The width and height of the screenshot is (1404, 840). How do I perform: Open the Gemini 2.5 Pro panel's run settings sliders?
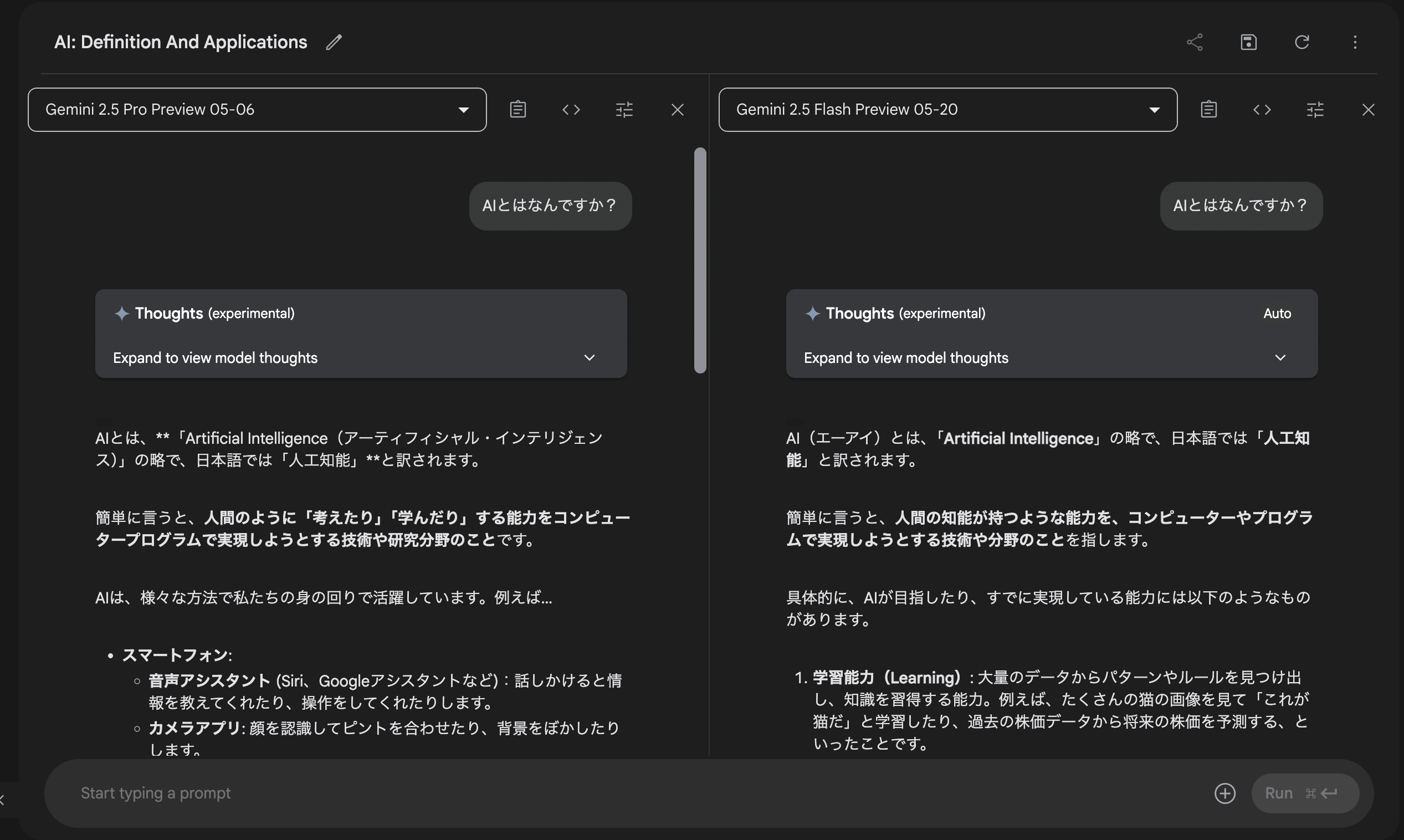[624, 109]
